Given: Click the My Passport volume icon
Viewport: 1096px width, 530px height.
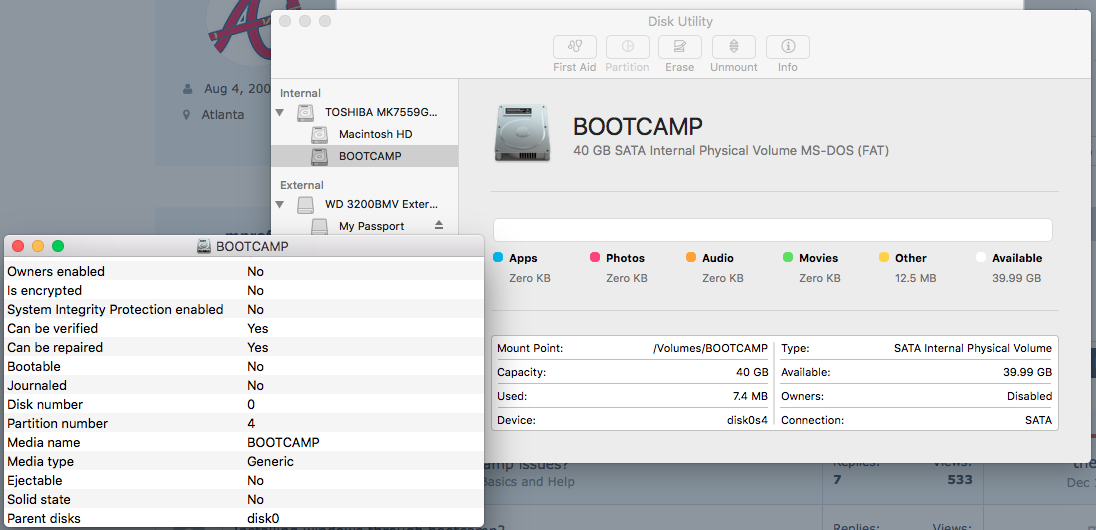Looking at the screenshot, I should tap(319, 226).
